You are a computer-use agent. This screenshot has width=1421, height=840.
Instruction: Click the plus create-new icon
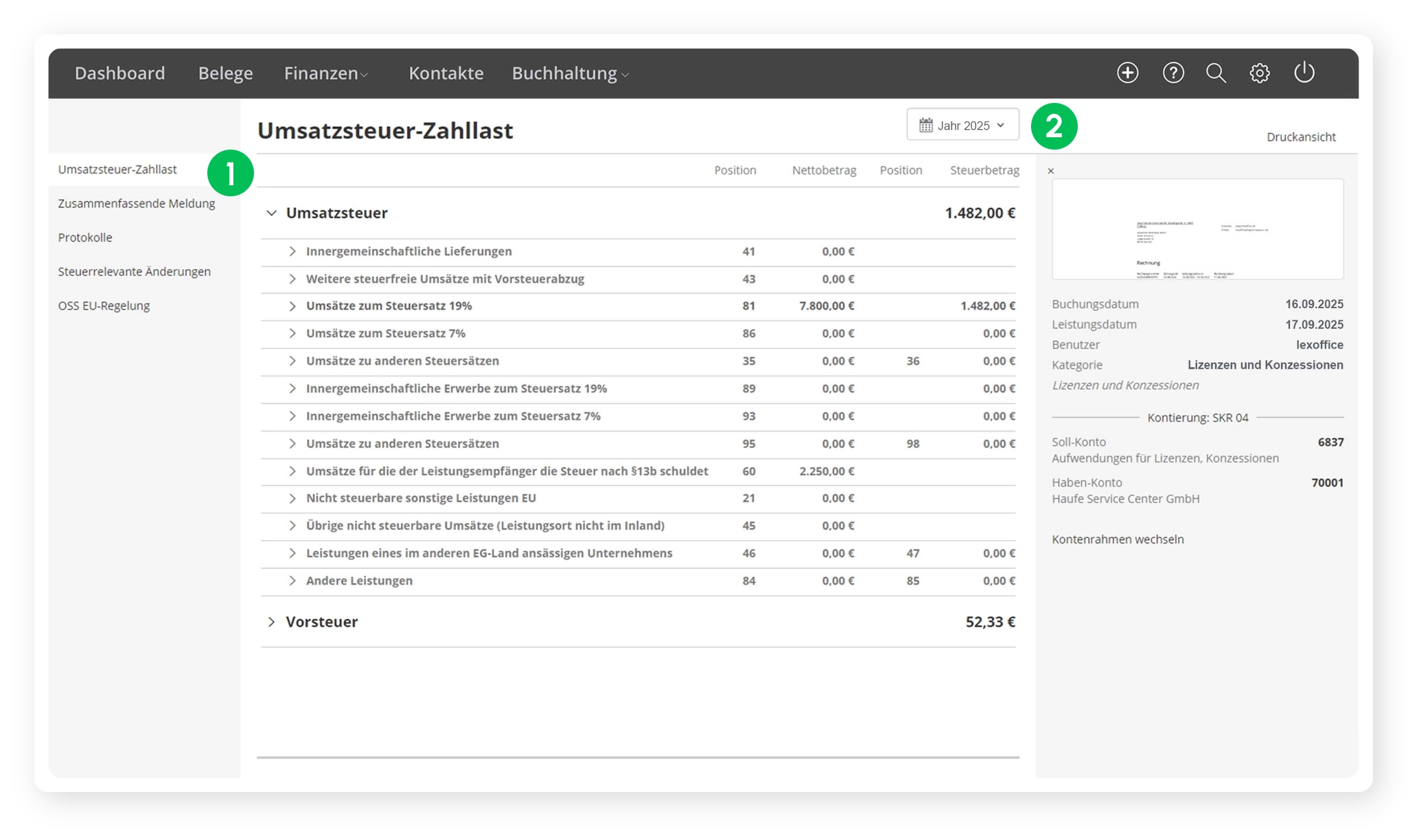pyautogui.click(x=1127, y=73)
